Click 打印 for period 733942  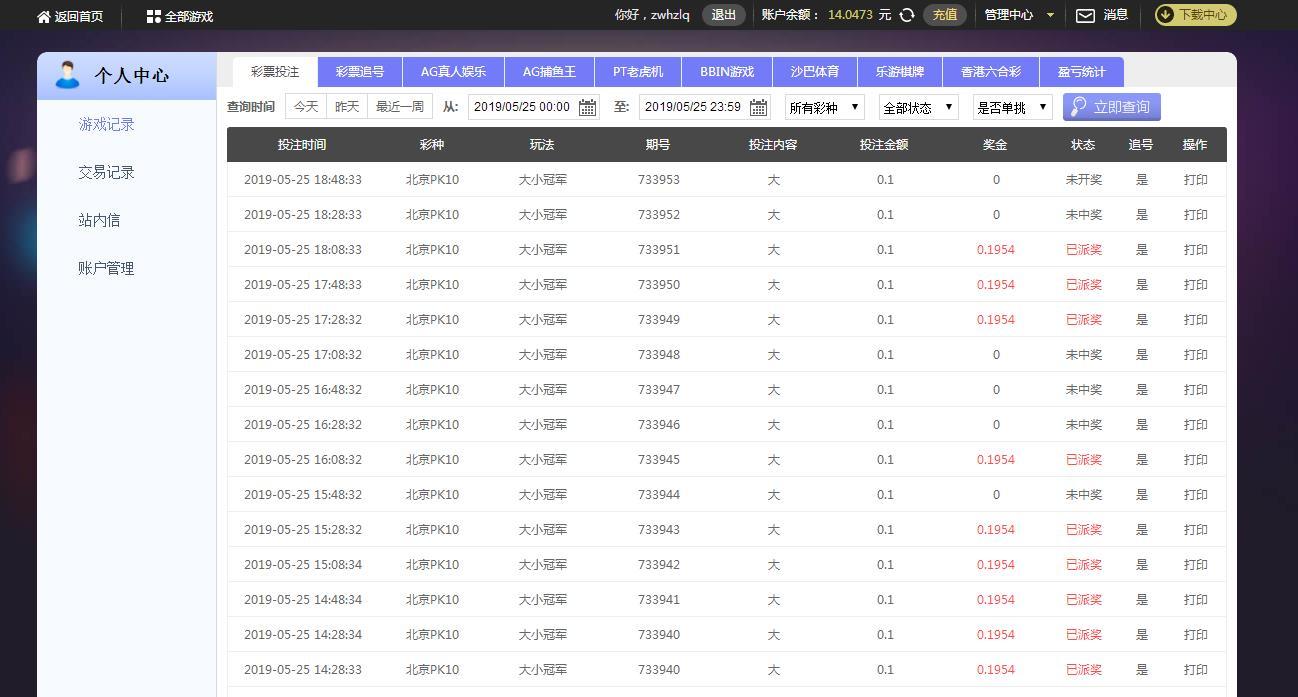tap(1195, 565)
